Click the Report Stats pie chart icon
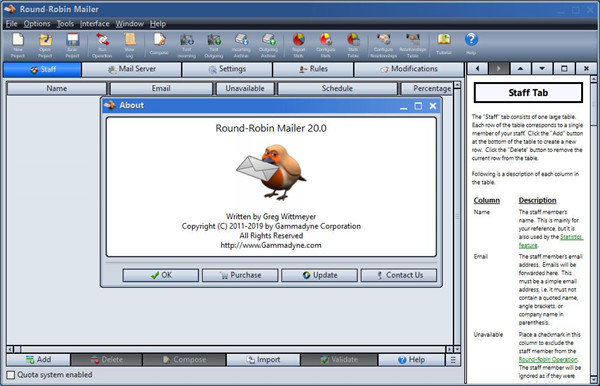Viewport: 600px width, 386px height. 298,45
